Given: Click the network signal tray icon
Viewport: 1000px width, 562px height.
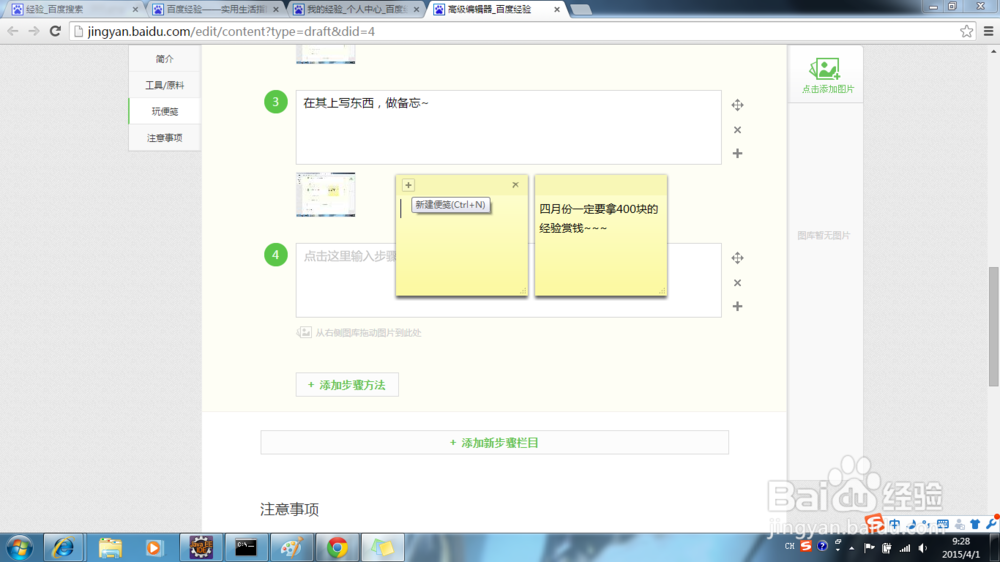Looking at the screenshot, I should 905,548.
